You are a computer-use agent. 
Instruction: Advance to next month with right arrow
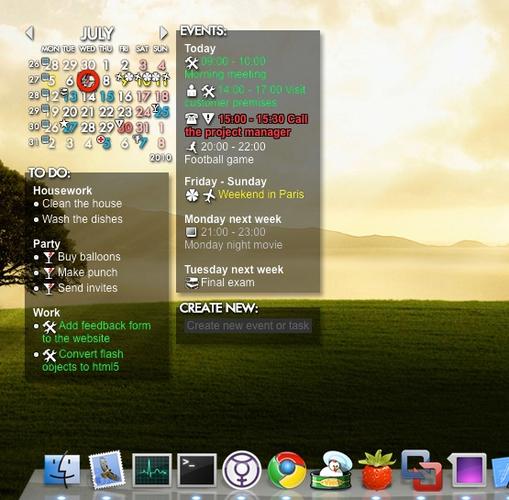(x=163, y=33)
